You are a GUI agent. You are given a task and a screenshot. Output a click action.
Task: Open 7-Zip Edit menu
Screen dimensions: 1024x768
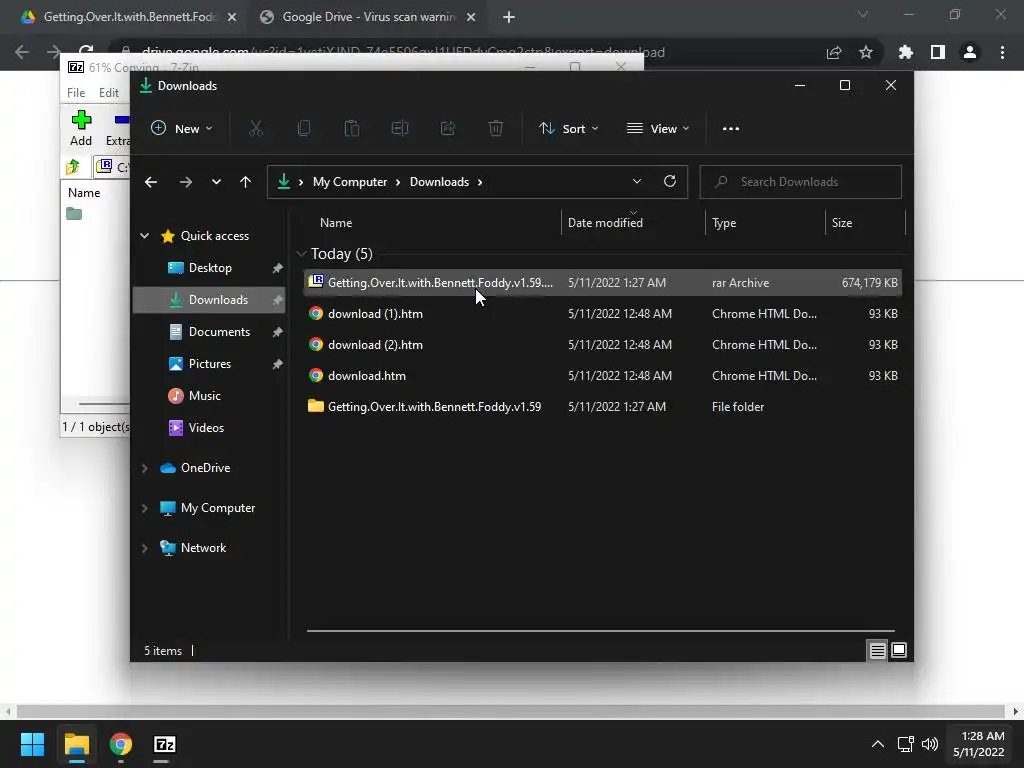pyautogui.click(x=108, y=93)
